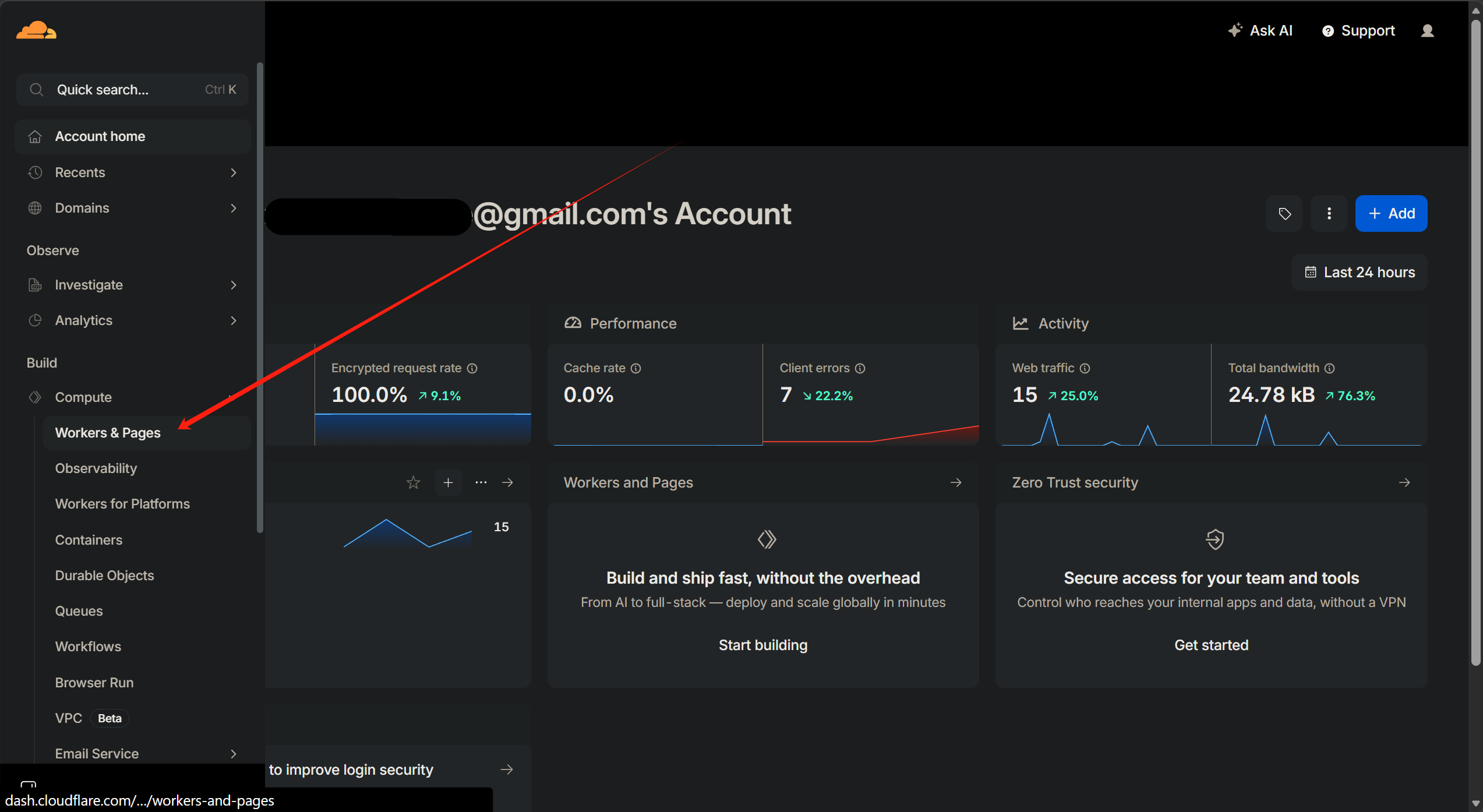Click the Support question mark icon

coord(1327,31)
